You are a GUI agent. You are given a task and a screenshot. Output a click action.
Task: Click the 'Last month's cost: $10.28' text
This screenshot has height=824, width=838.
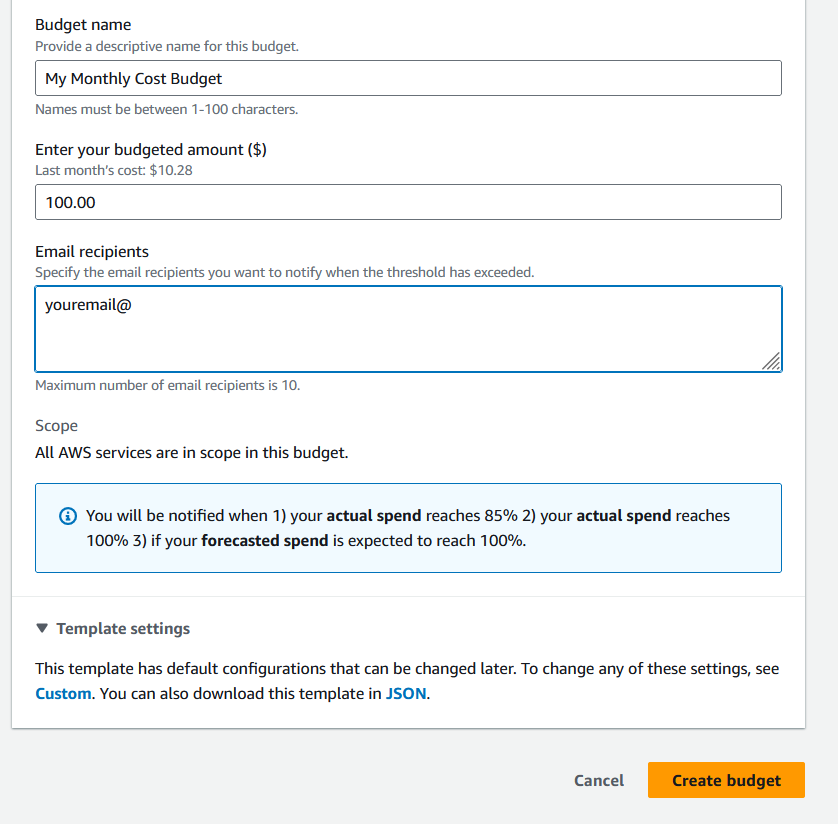pos(114,170)
